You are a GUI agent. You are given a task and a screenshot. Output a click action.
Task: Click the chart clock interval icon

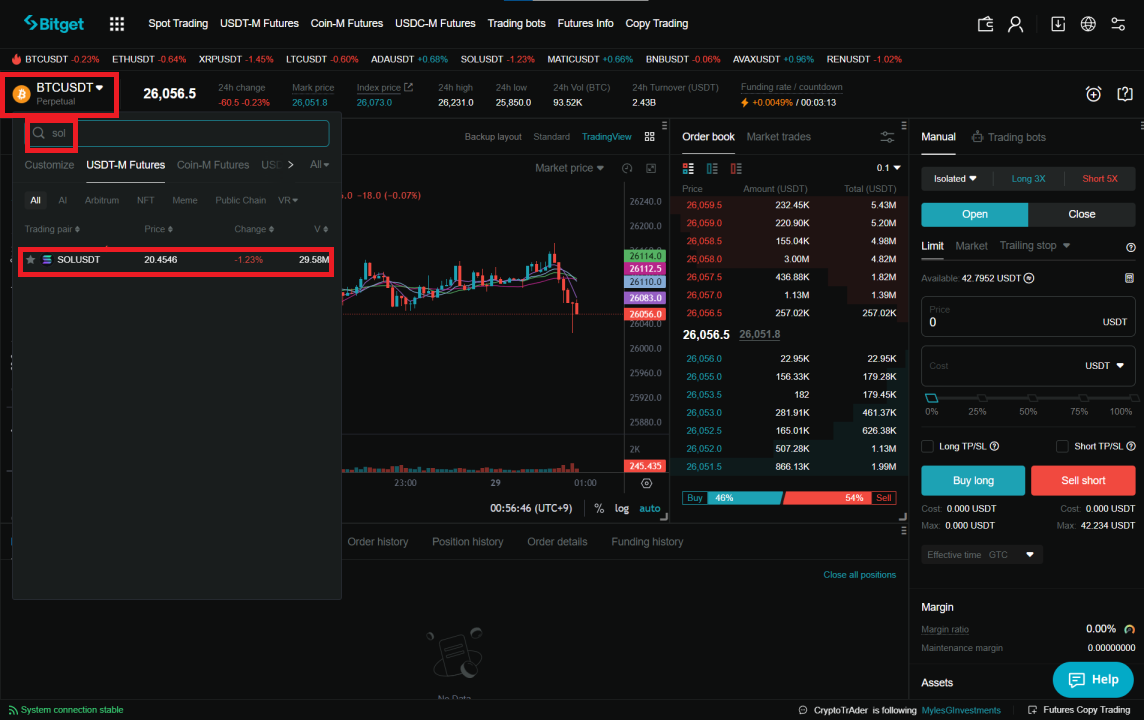(x=627, y=169)
